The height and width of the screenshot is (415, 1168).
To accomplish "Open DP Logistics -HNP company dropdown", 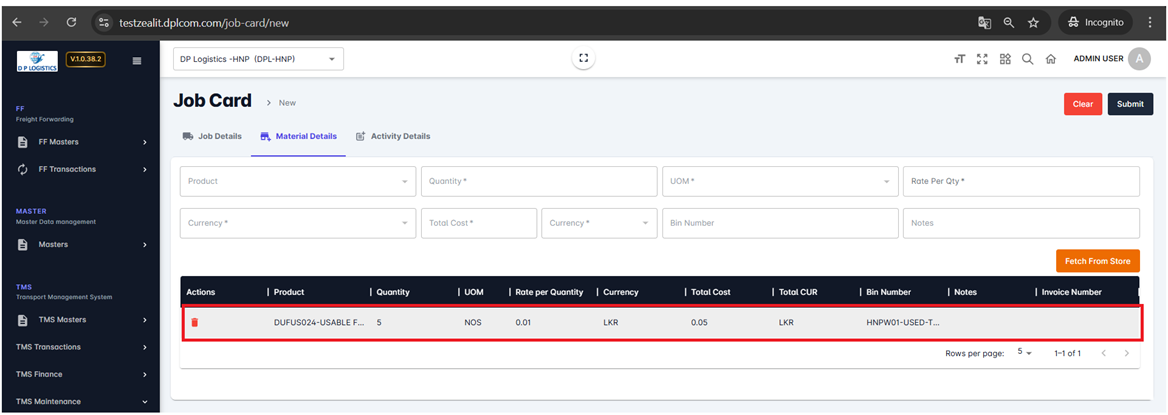I will [258, 59].
